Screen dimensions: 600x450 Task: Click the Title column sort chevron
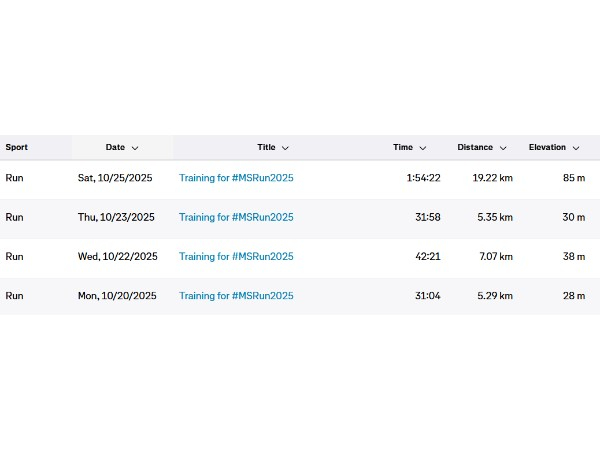tap(285, 148)
